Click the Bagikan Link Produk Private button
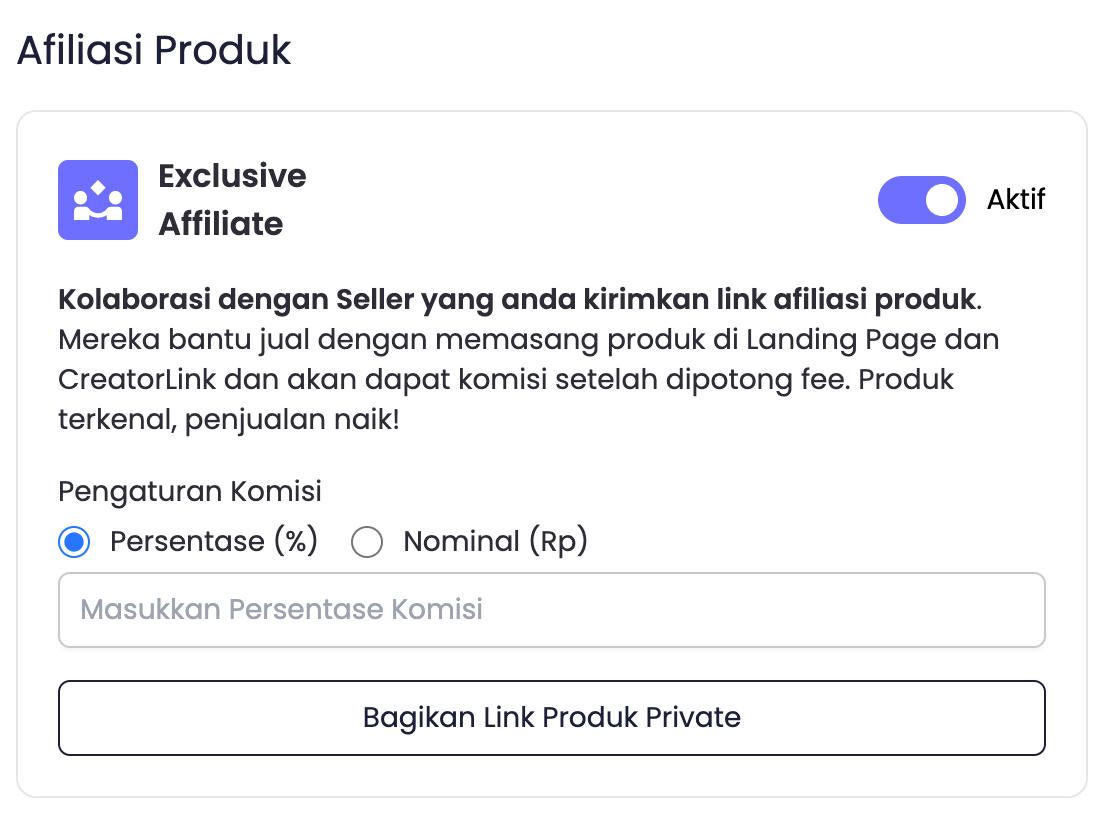The height and width of the screenshot is (824, 1108). click(552, 718)
